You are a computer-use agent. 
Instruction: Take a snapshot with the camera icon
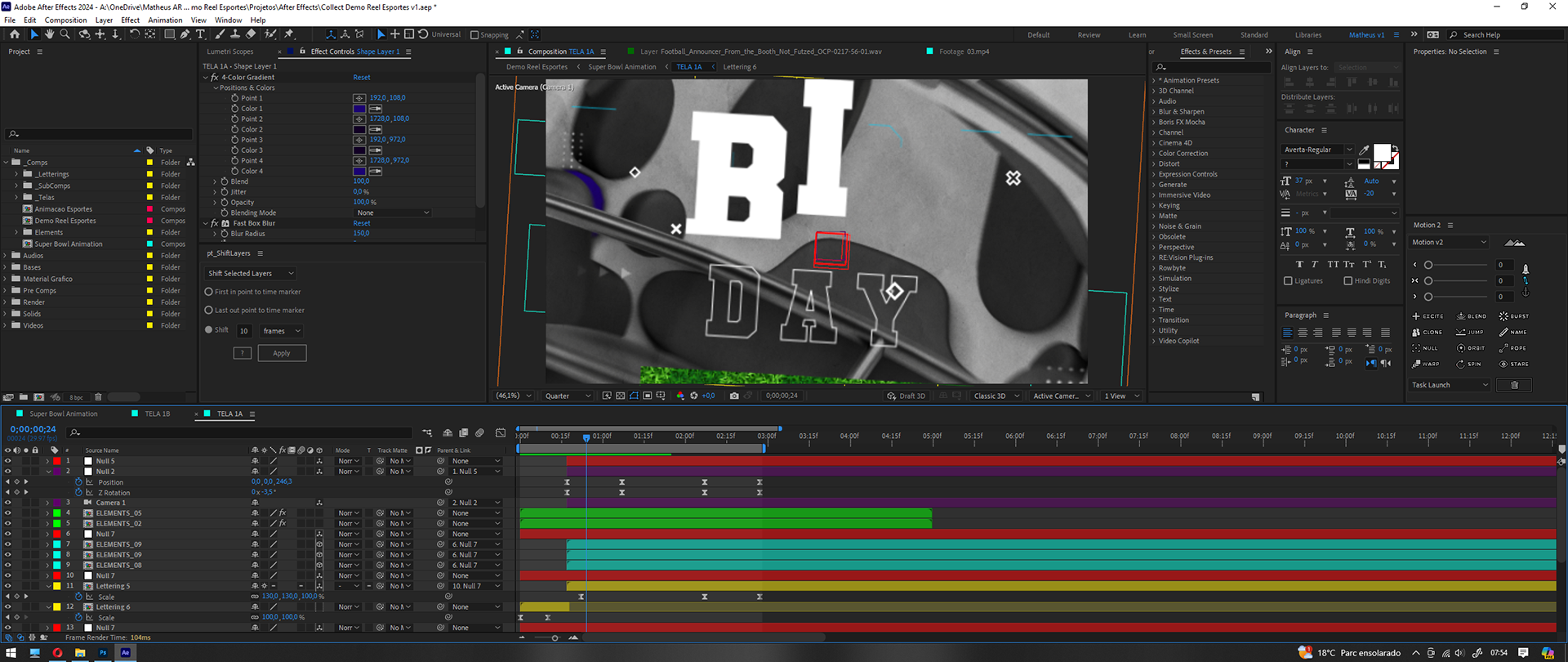[734, 396]
